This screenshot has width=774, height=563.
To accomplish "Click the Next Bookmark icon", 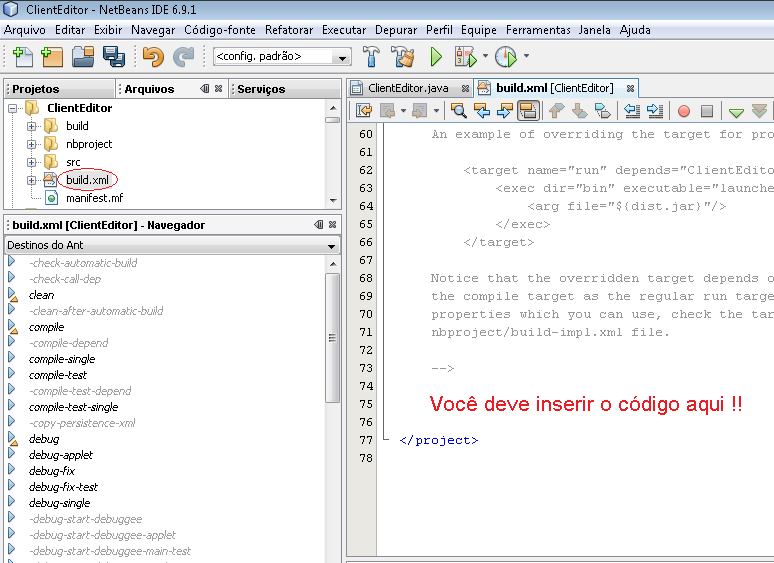I will (580, 111).
